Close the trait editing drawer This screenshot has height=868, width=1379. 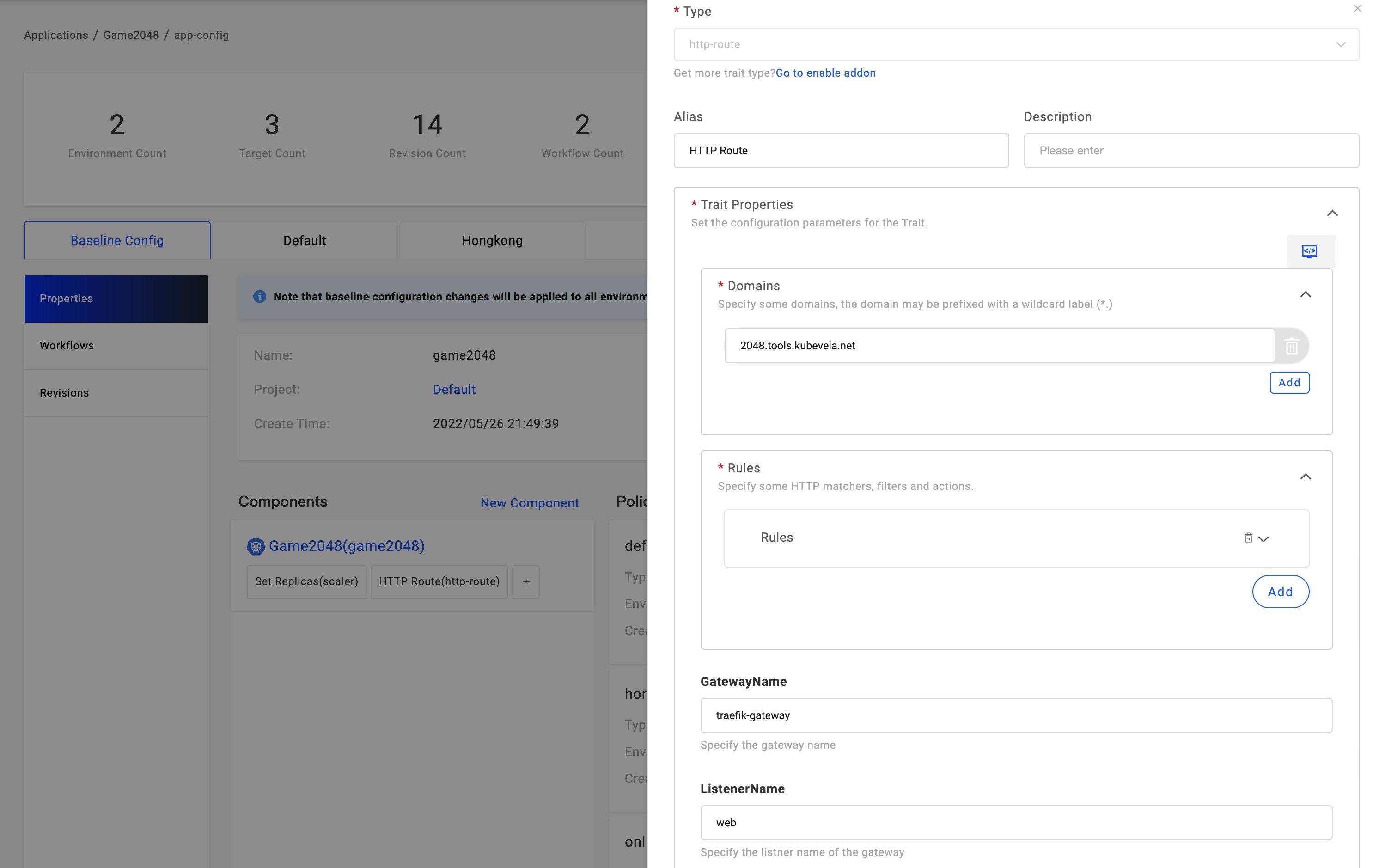[1357, 9]
